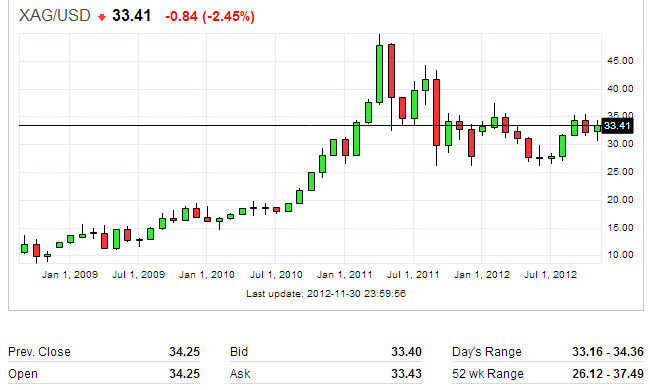
Task: Click the Bid value 33.40
Action: pyautogui.click(x=406, y=352)
